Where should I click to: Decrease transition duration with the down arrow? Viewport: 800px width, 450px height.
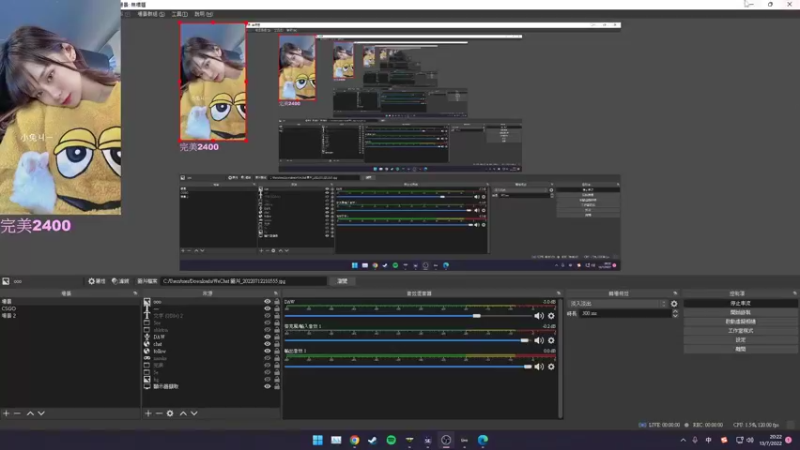[675, 316]
